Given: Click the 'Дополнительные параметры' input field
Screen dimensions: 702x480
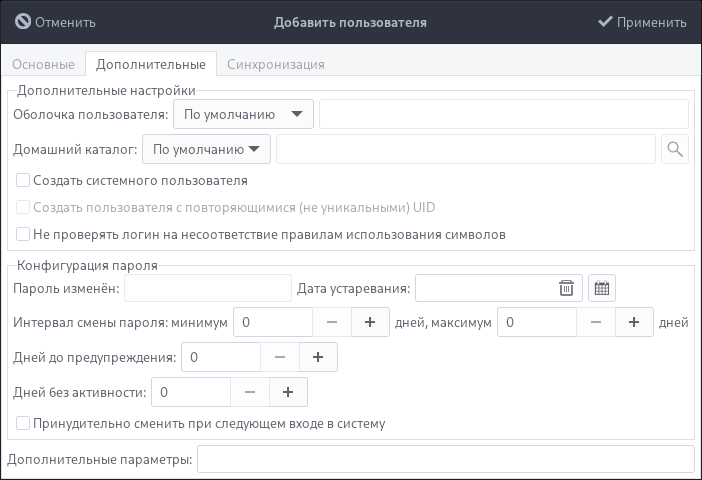Looking at the screenshot, I should pos(445,459).
